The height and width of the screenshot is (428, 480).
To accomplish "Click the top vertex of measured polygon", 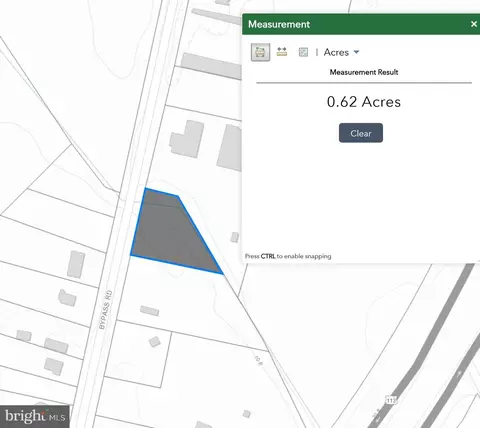I will (x=146, y=189).
